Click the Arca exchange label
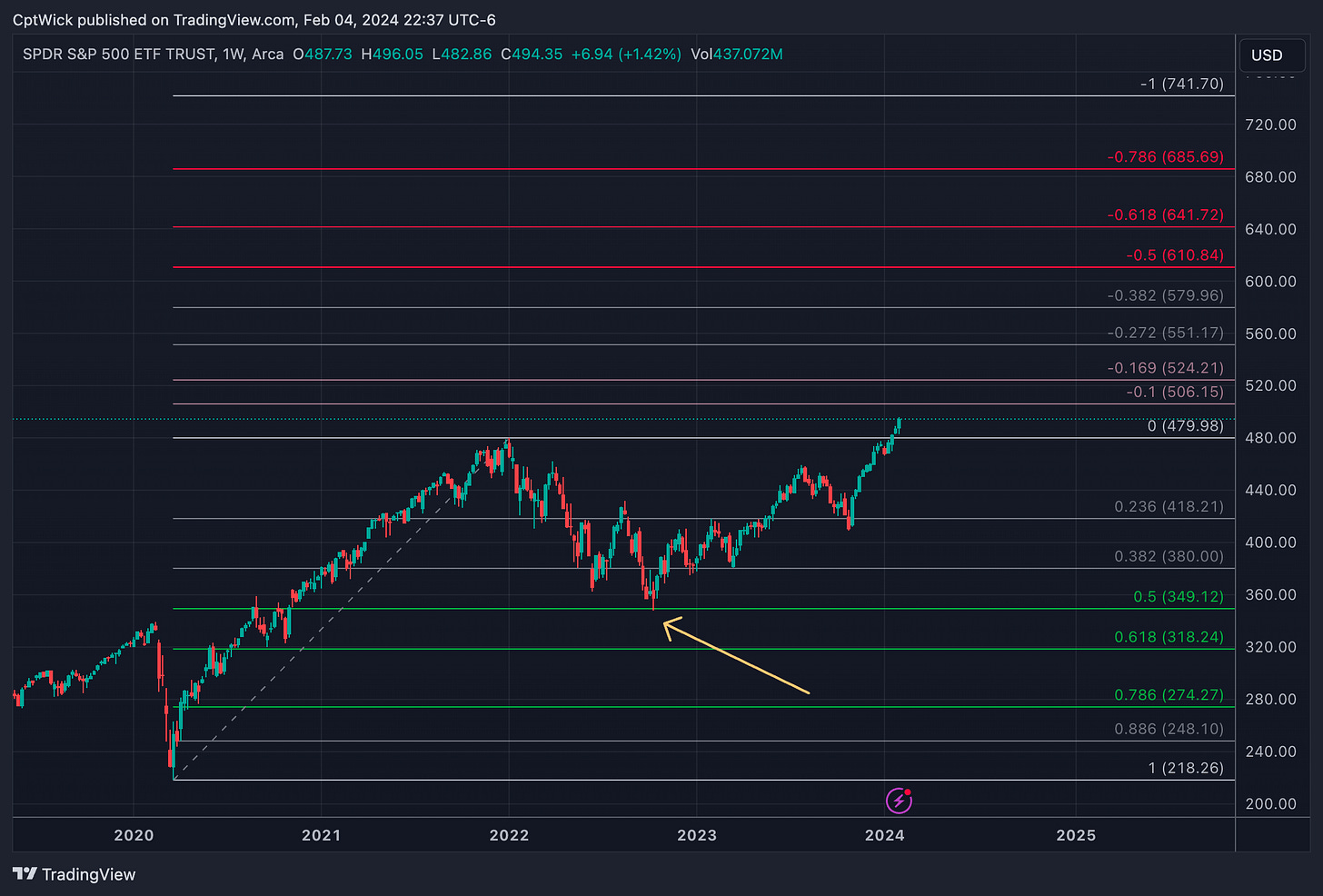The image size is (1323, 896). click(267, 55)
